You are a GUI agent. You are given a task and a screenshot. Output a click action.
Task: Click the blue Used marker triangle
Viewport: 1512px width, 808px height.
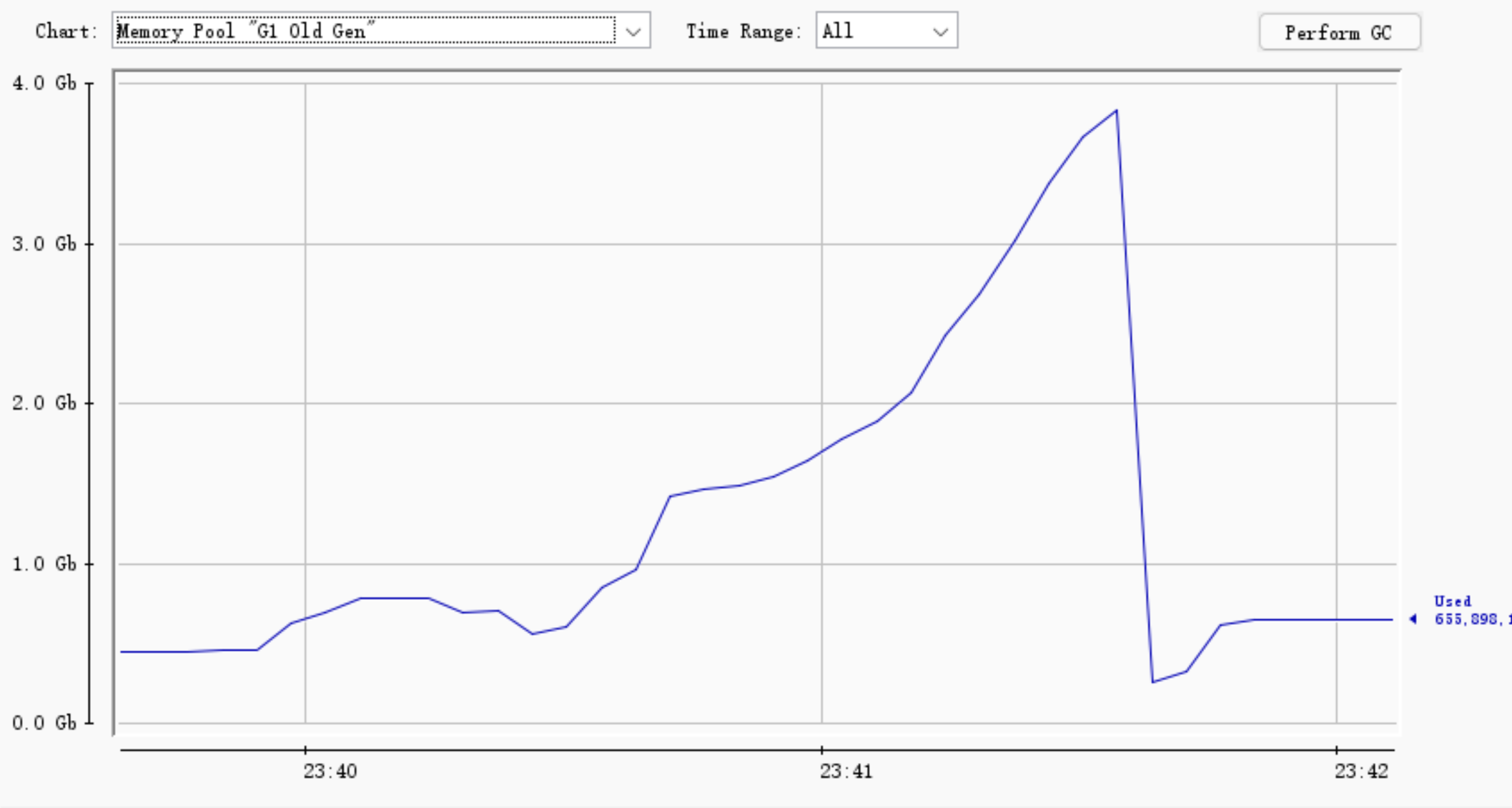pos(1413,619)
